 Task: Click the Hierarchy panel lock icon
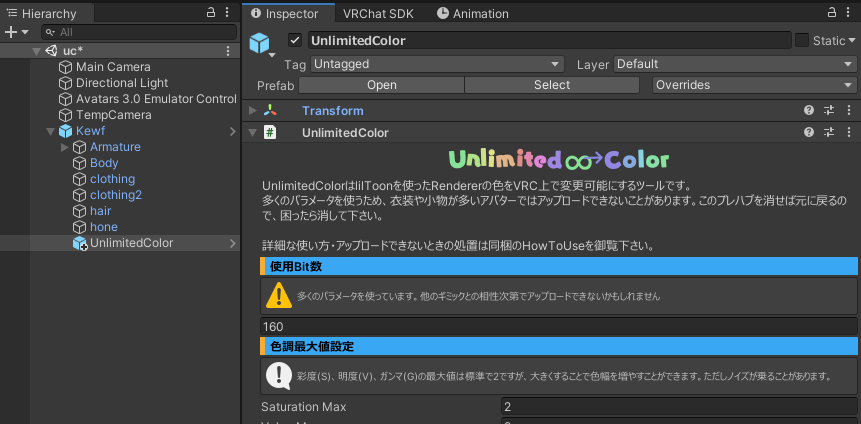click(x=211, y=13)
